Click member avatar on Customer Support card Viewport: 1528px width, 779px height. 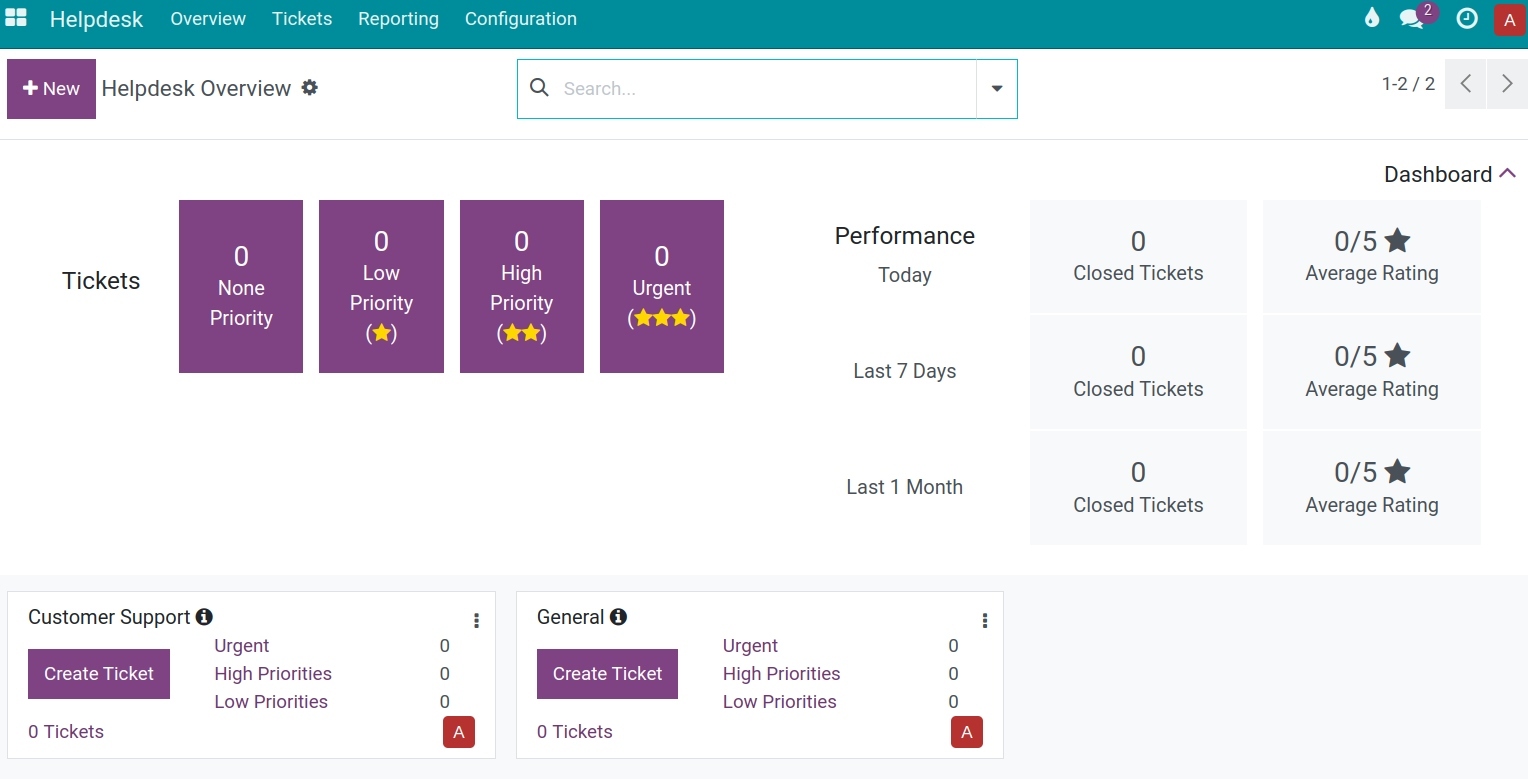459,732
